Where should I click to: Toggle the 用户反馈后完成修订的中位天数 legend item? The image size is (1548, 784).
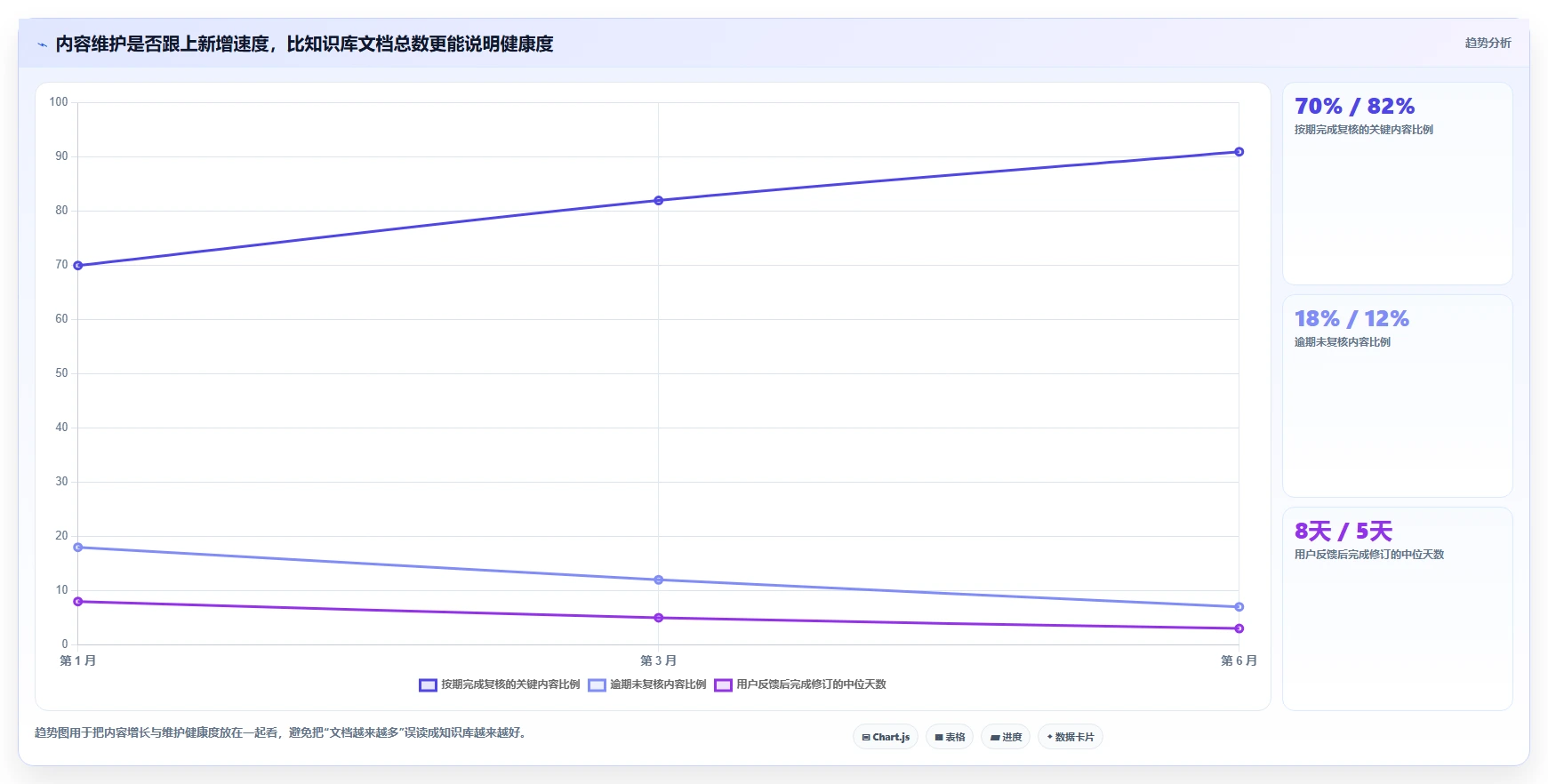click(x=800, y=684)
